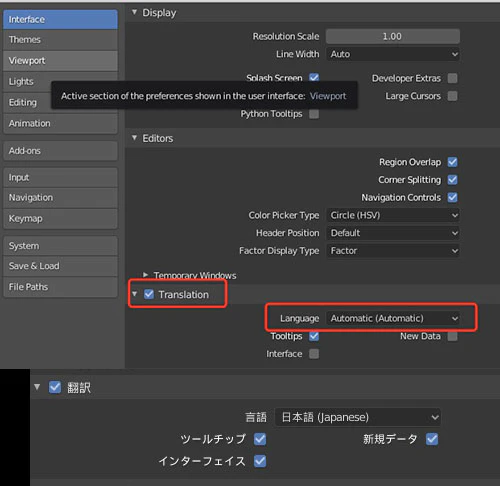The height and width of the screenshot is (486, 500).
Task: Select the Input section
Action: (60, 177)
